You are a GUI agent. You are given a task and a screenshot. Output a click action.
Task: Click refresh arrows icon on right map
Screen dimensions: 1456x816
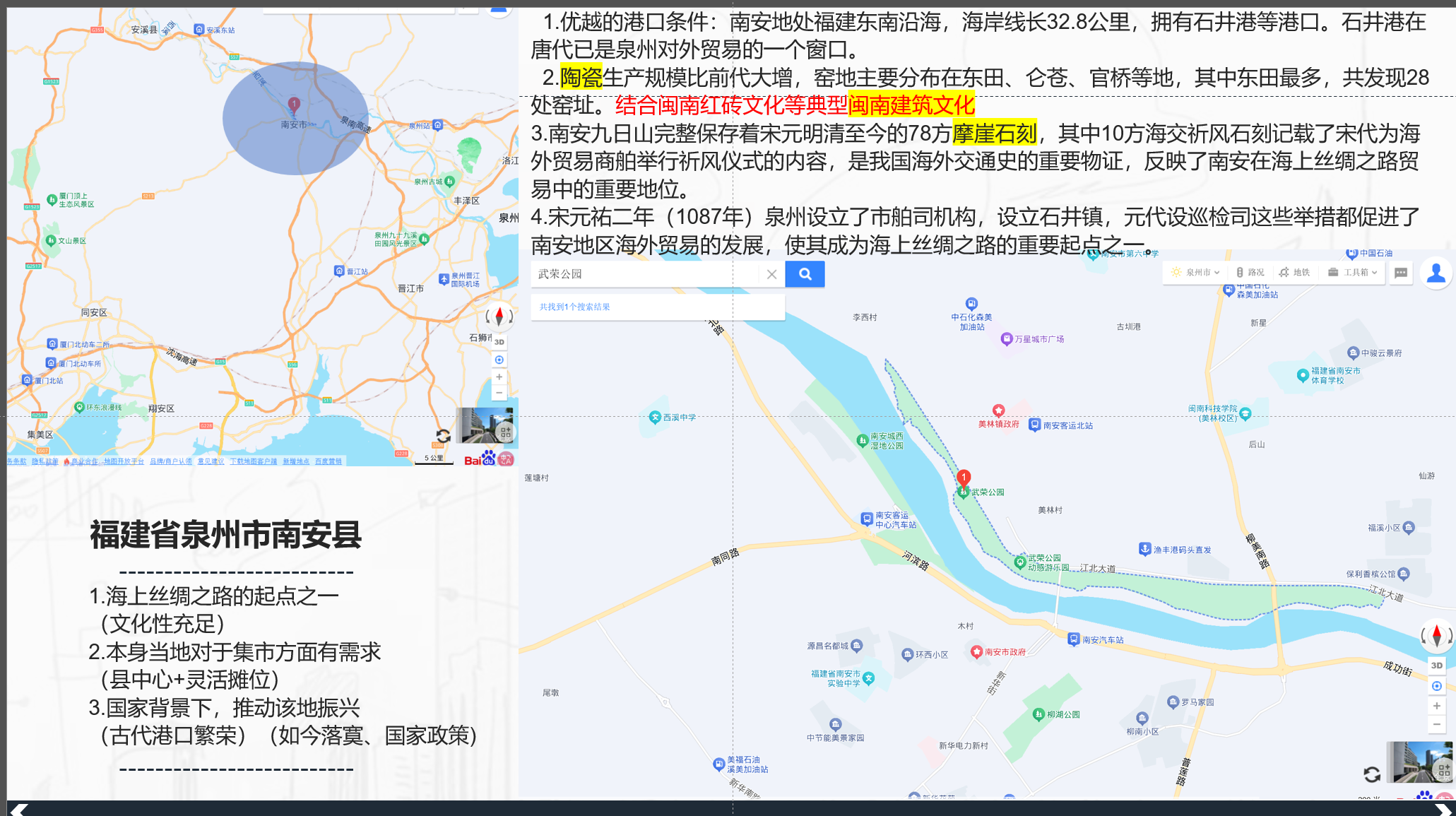pos(1372,775)
